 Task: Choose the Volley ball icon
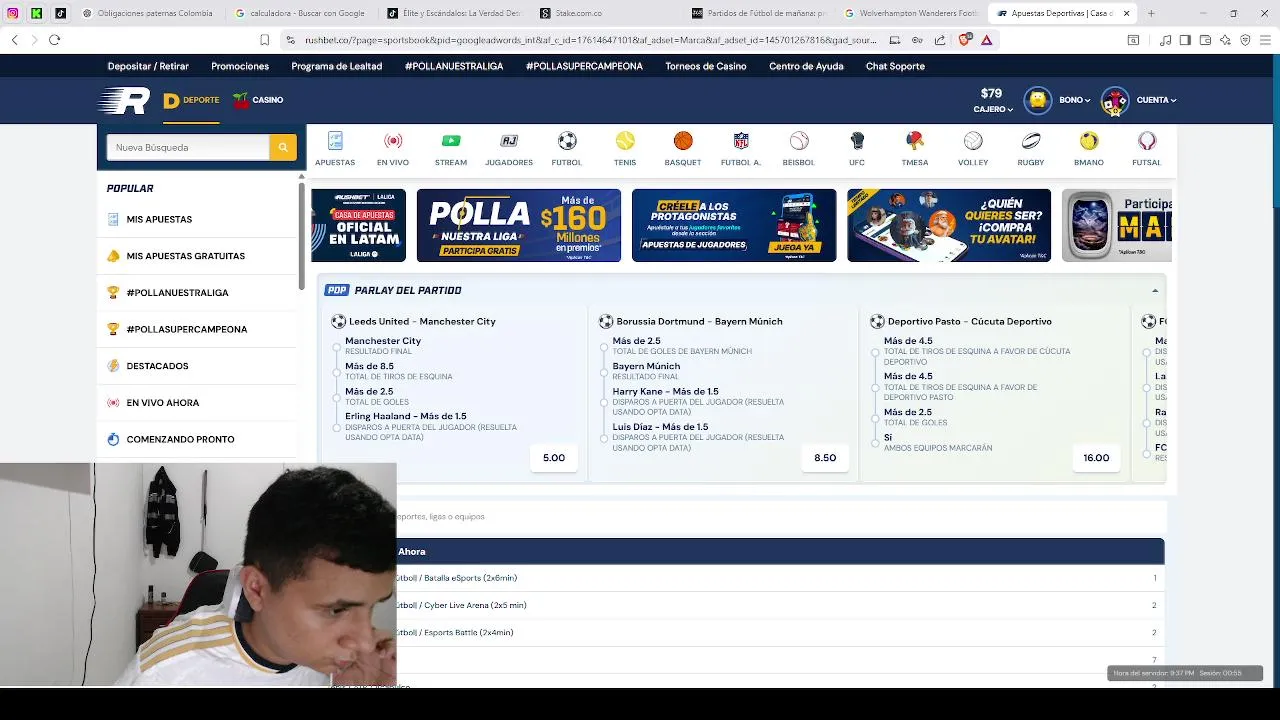click(x=973, y=141)
